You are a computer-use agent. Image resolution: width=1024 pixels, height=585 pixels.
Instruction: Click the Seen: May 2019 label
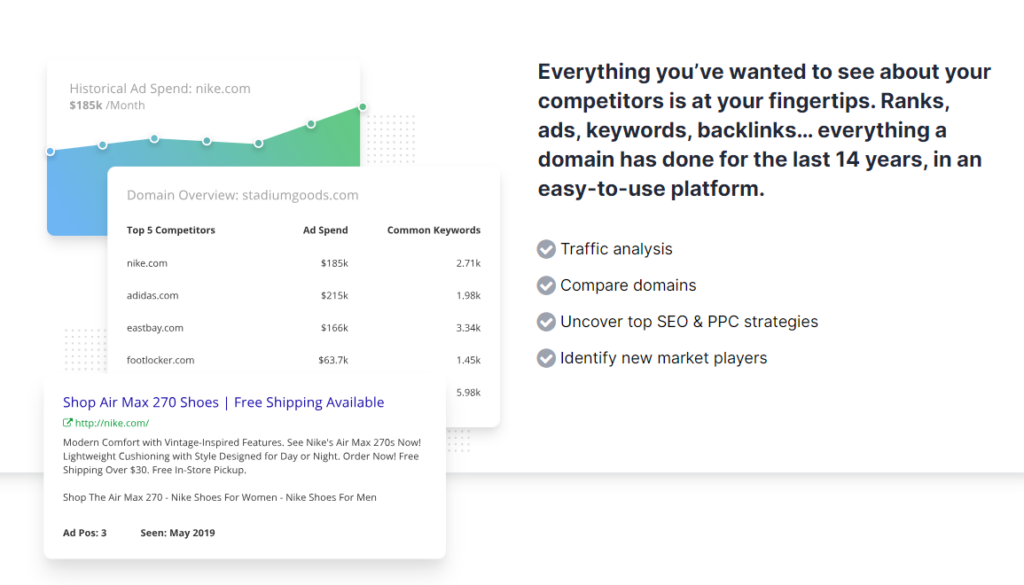tap(177, 533)
